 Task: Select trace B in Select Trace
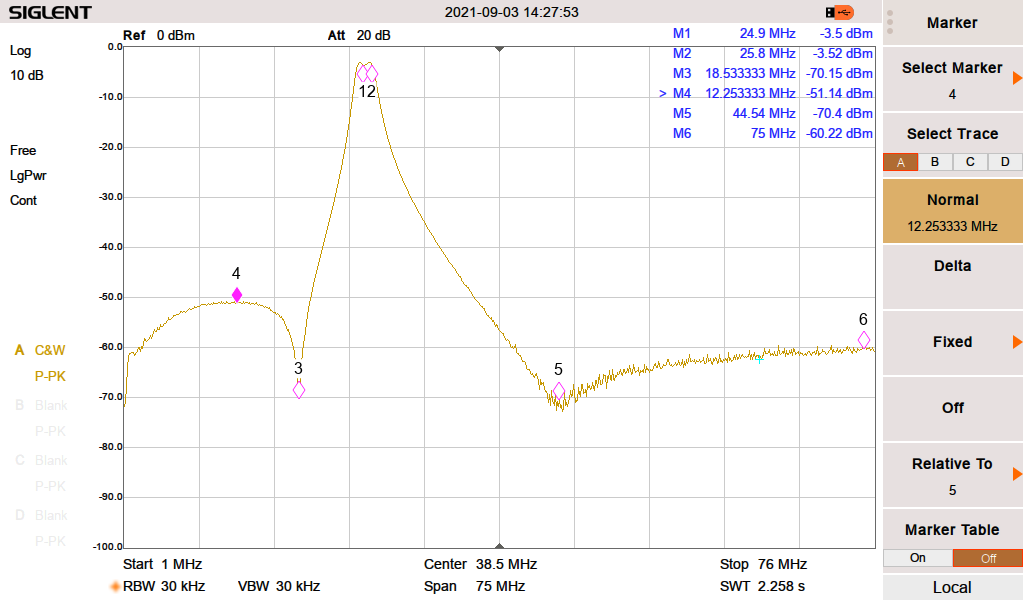pos(935,162)
